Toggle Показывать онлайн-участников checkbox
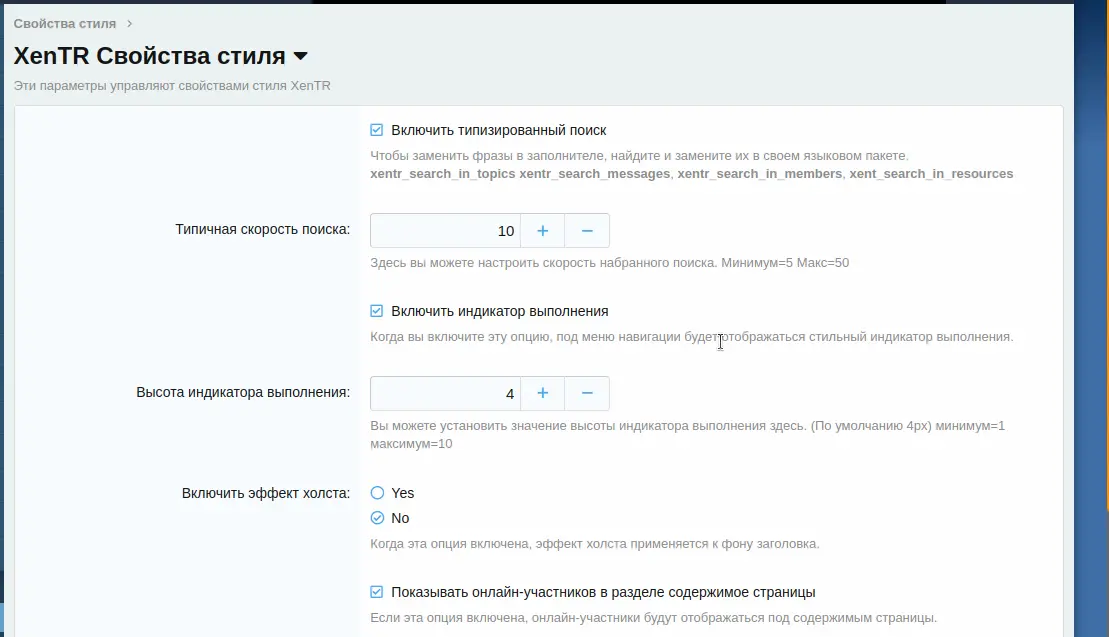 [377, 592]
